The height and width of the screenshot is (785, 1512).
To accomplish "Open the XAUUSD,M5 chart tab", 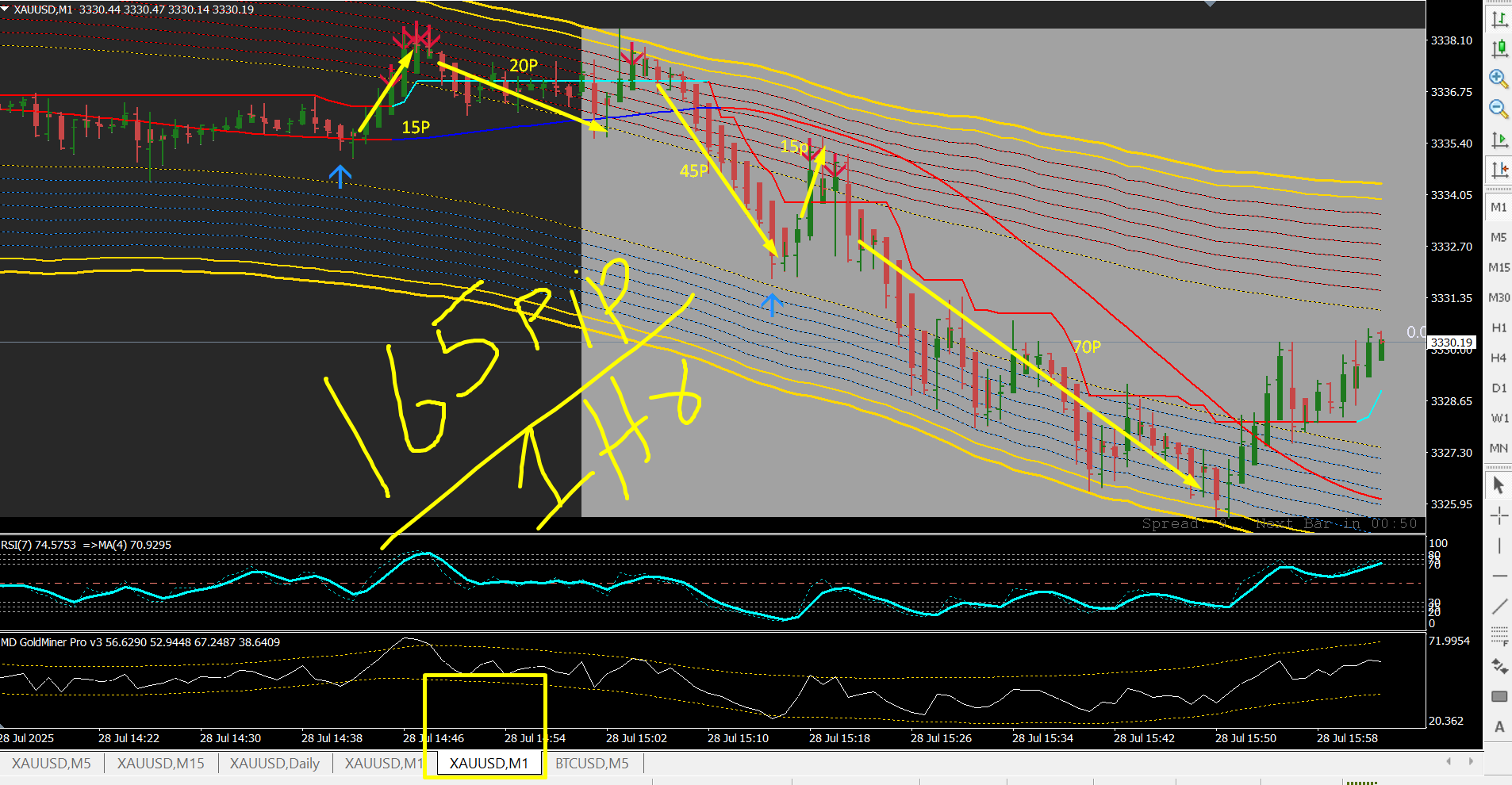I will click(x=52, y=764).
